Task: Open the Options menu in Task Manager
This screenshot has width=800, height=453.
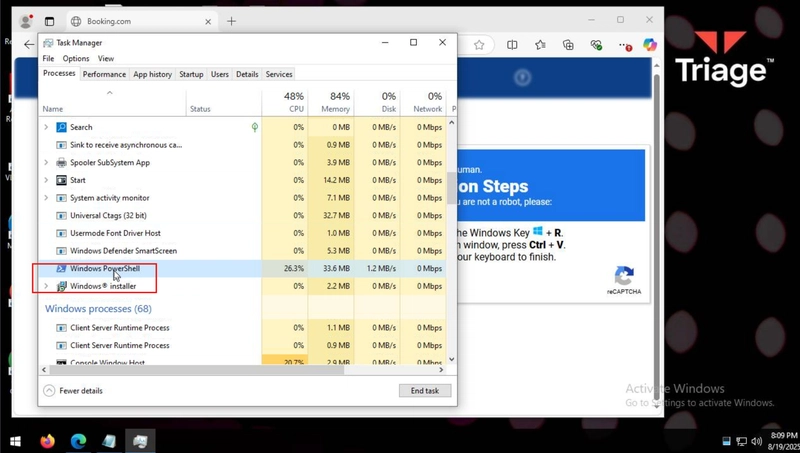Action: click(x=76, y=59)
